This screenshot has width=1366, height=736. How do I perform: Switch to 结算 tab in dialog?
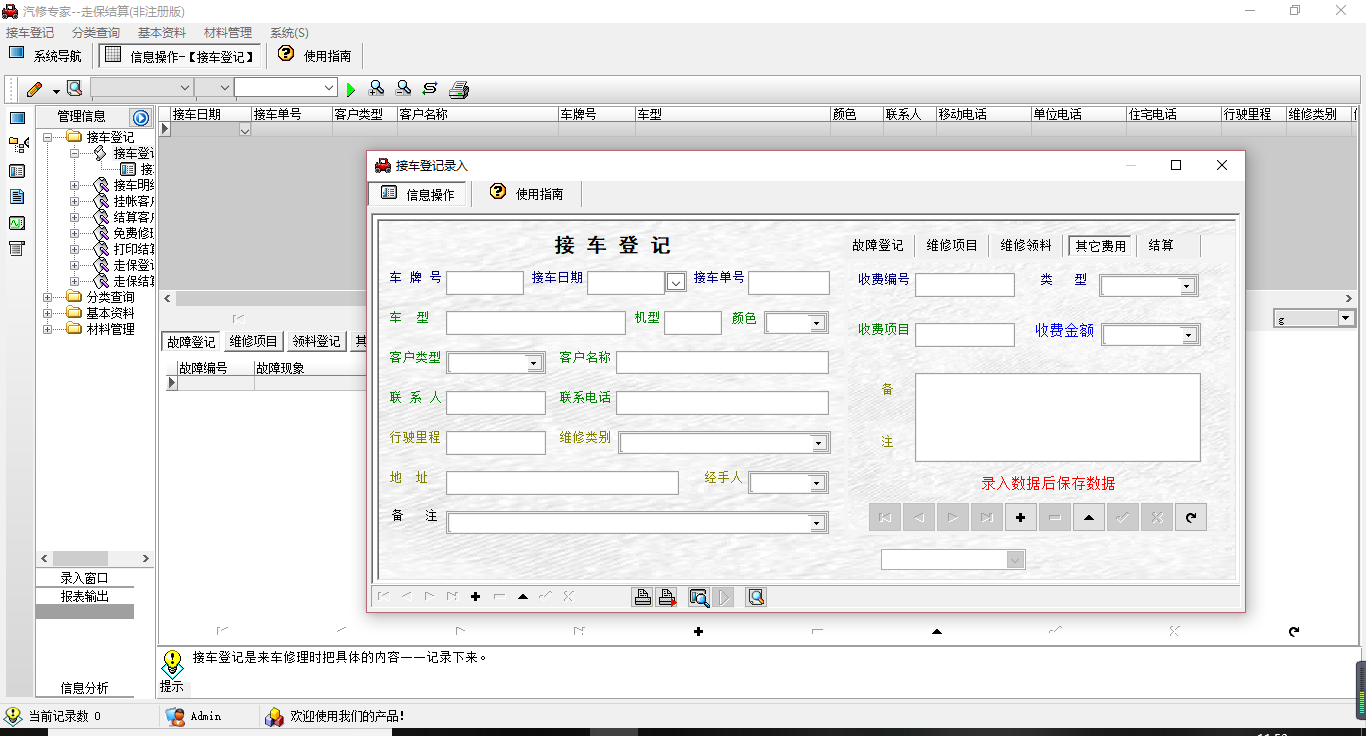click(x=1161, y=245)
